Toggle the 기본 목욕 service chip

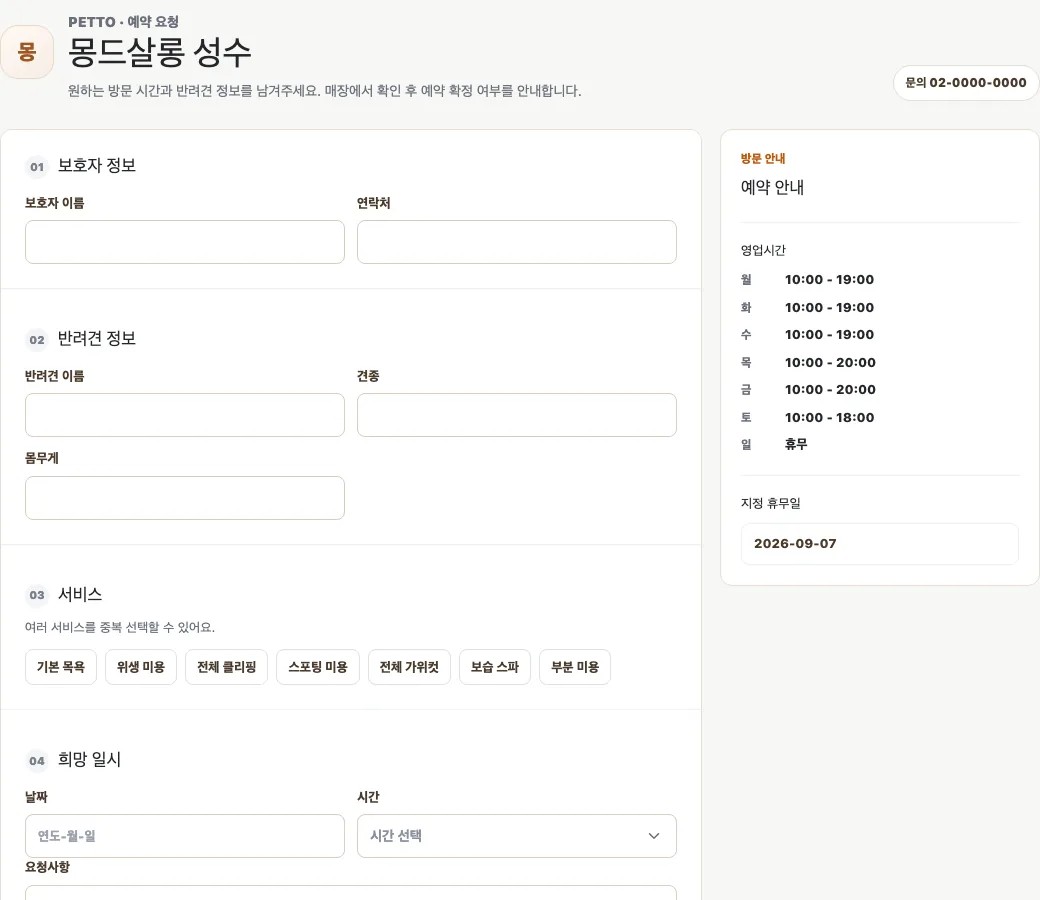point(61,667)
